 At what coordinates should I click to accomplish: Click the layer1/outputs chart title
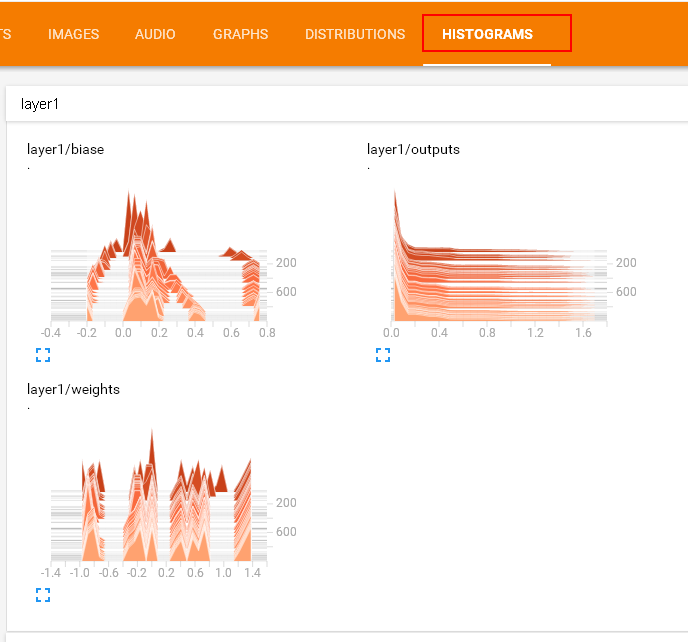pos(413,150)
